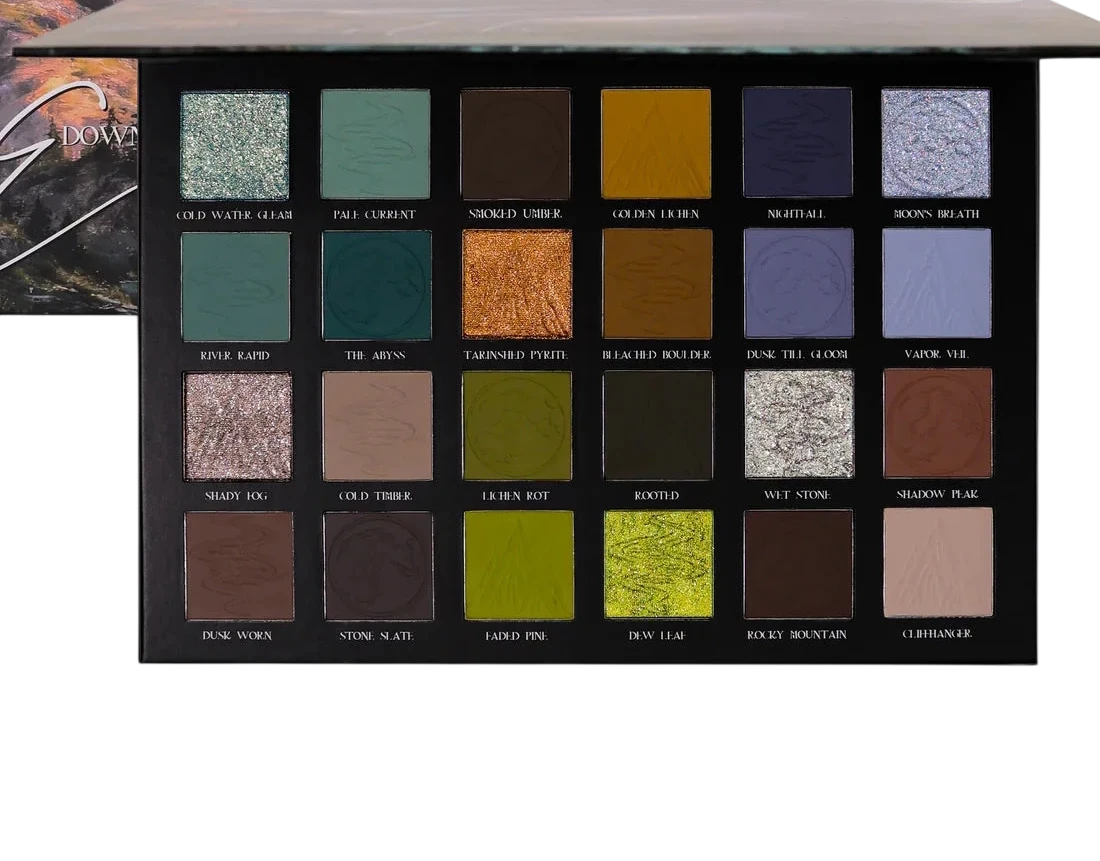Click the "VAPOR VEIL" name label
This screenshot has width=1100, height=861.
(x=937, y=354)
